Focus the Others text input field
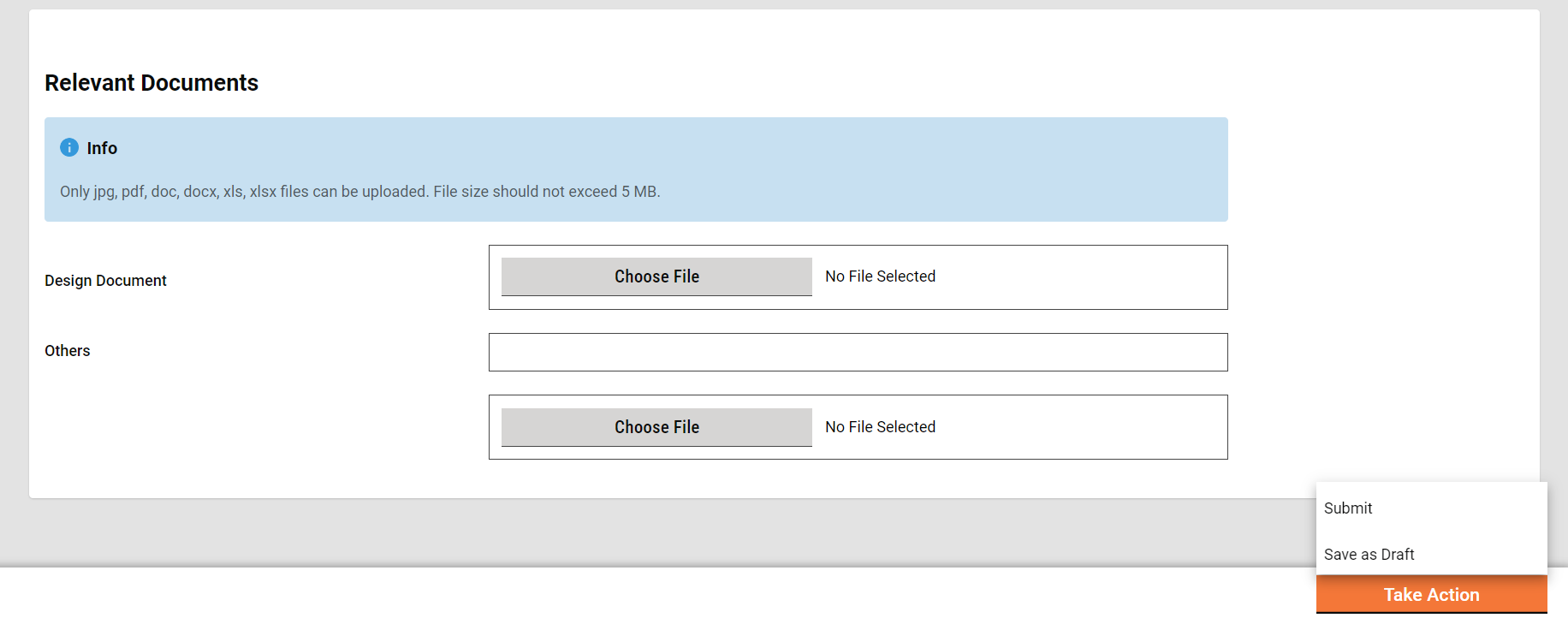 pos(858,352)
